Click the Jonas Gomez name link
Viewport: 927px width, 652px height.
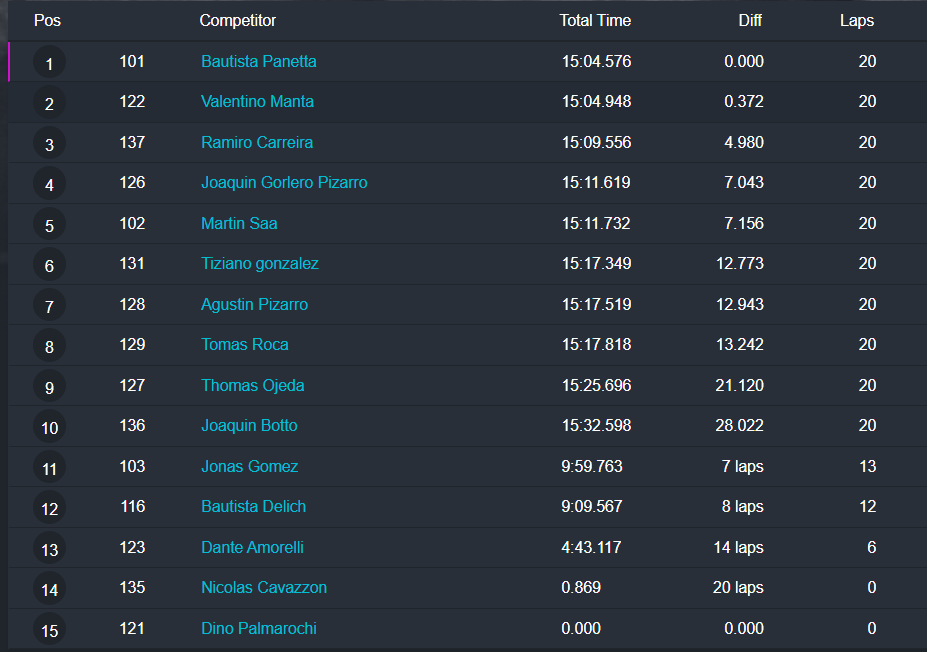pos(249,466)
